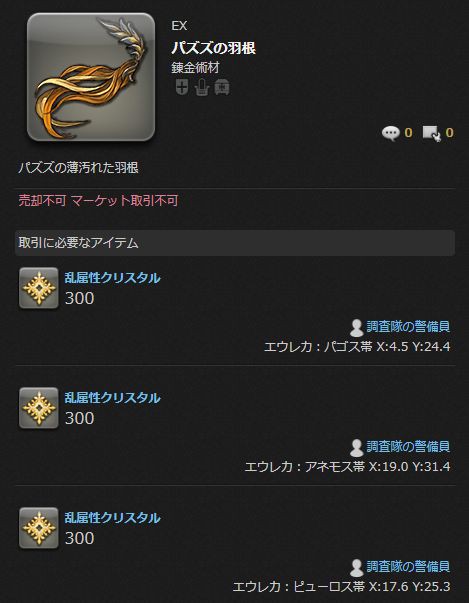Click crystal icon in the ピューロス帯 entry
The width and height of the screenshot is (469, 603).
click(39, 528)
